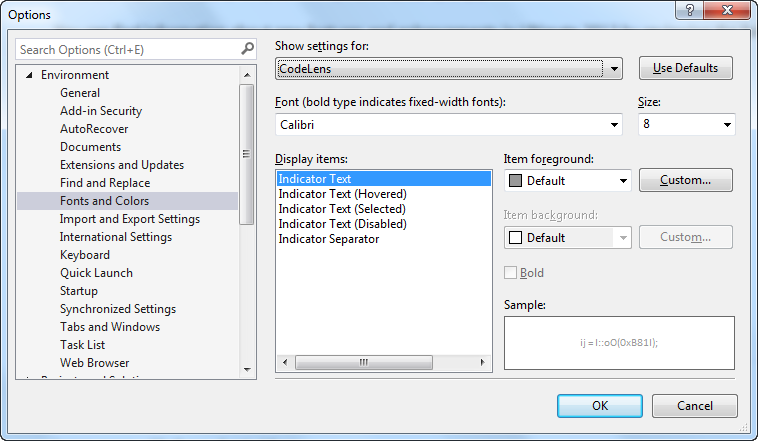Toggle the Bold checkbox
The image size is (758, 441).
click(x=511, y=273)
